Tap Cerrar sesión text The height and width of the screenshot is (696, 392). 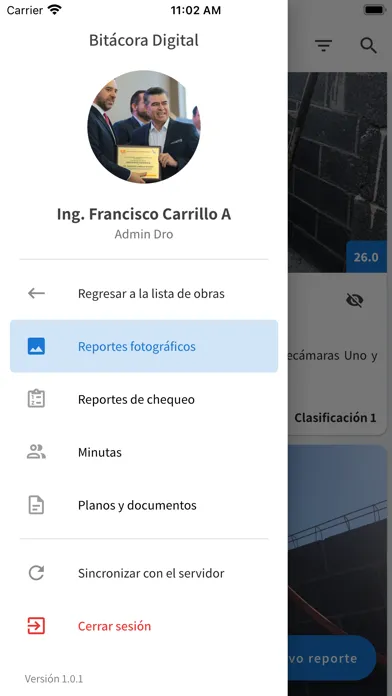tap(115, 626)
